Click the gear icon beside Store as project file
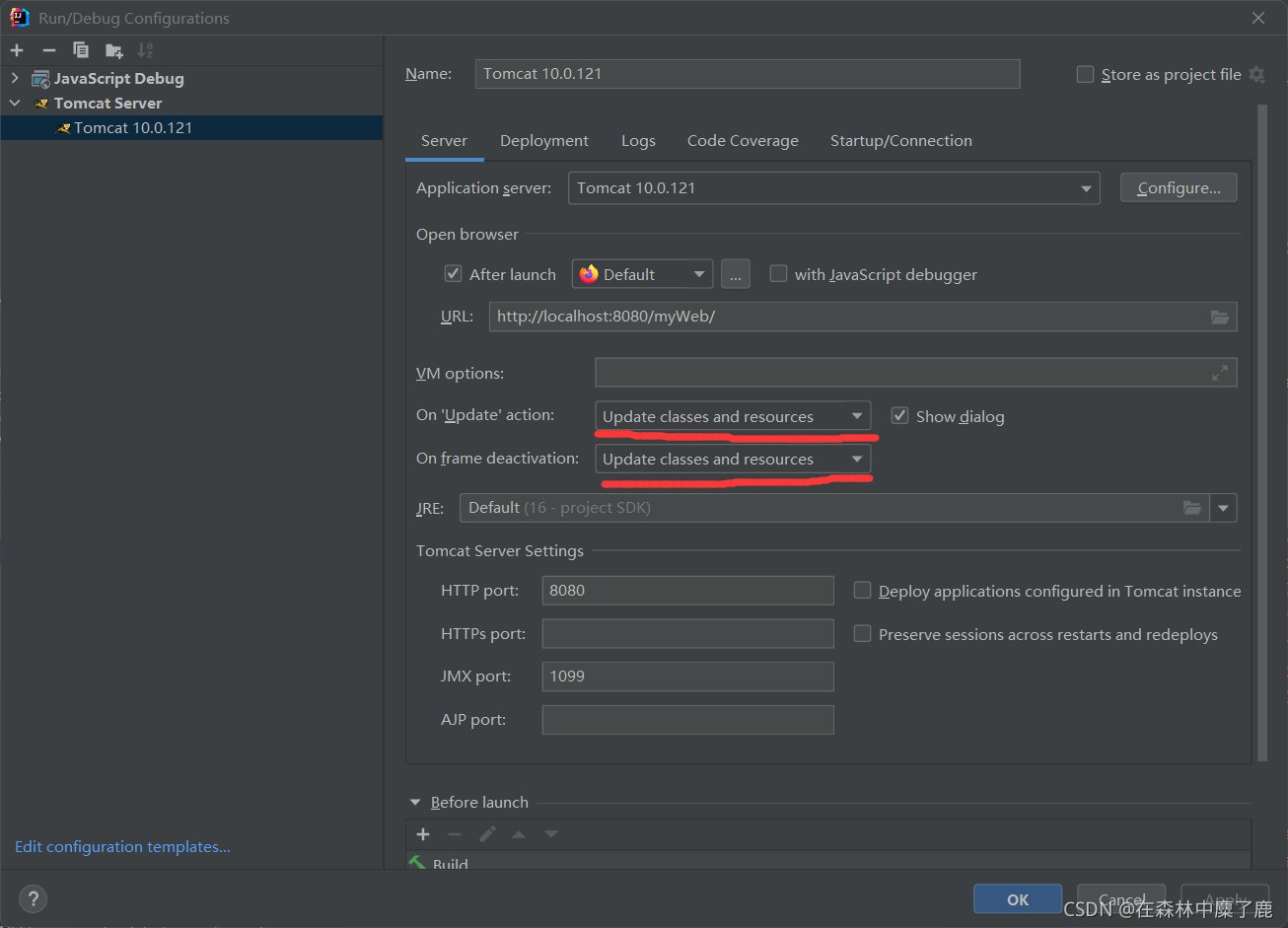This screenshot has height=928, width=1288. click(x=1256, y=74)
